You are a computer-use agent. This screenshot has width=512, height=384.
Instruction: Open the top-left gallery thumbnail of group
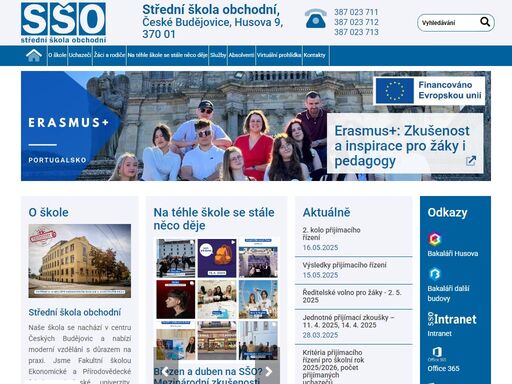coord(176,258)
